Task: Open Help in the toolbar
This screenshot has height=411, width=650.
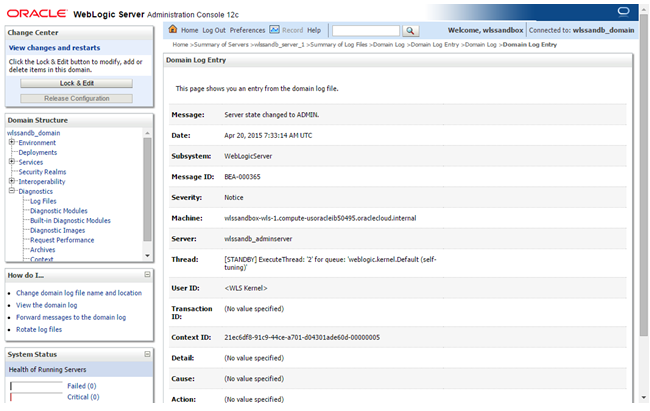Action: (314, 30)
